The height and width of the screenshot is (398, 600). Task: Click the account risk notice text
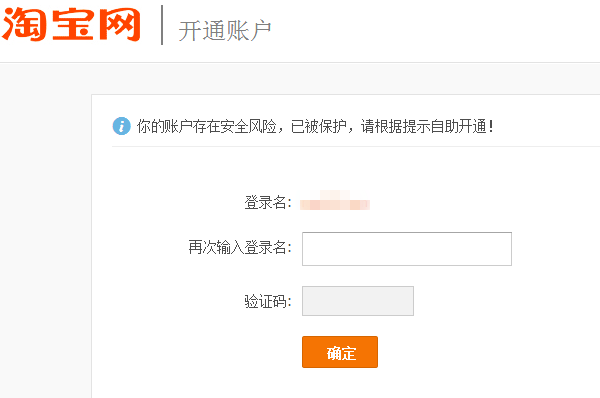(x=315, y=126)
